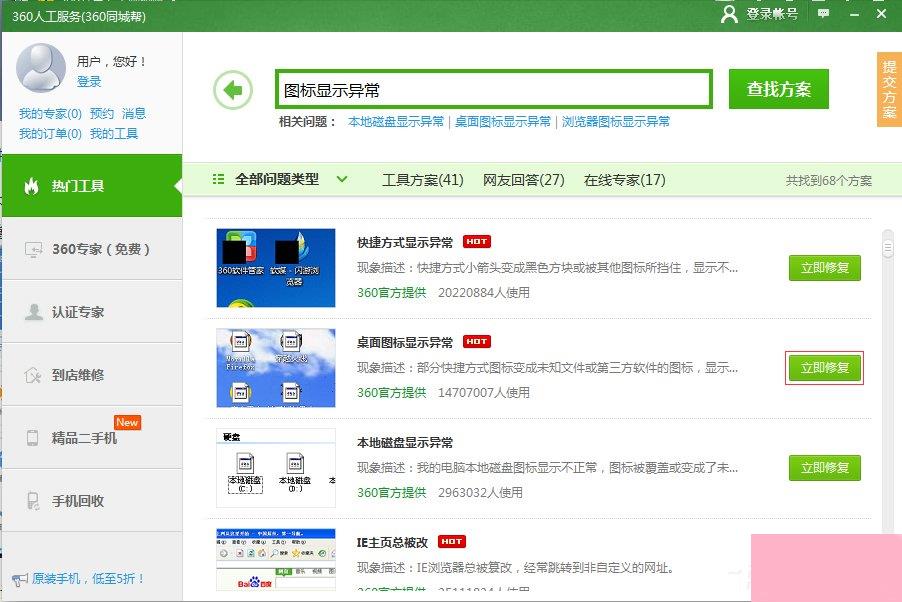Click the 14707007人使用 usage count

[484, 393]
